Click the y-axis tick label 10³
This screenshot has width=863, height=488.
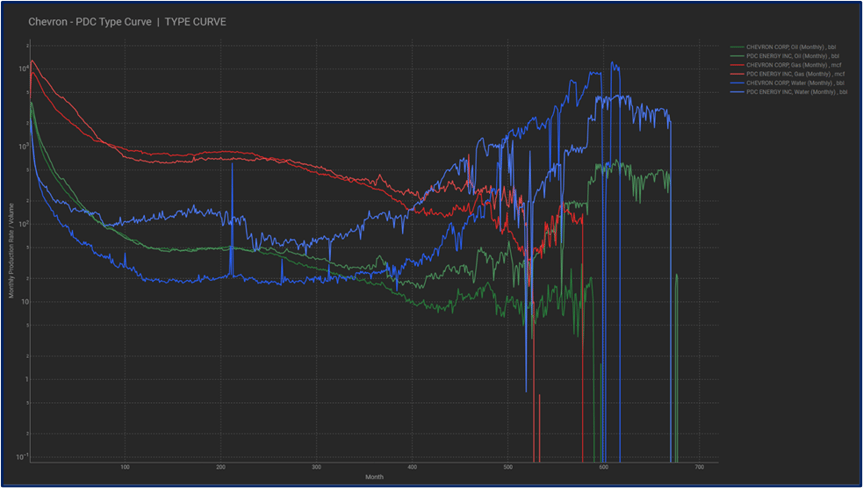point(22,146)
